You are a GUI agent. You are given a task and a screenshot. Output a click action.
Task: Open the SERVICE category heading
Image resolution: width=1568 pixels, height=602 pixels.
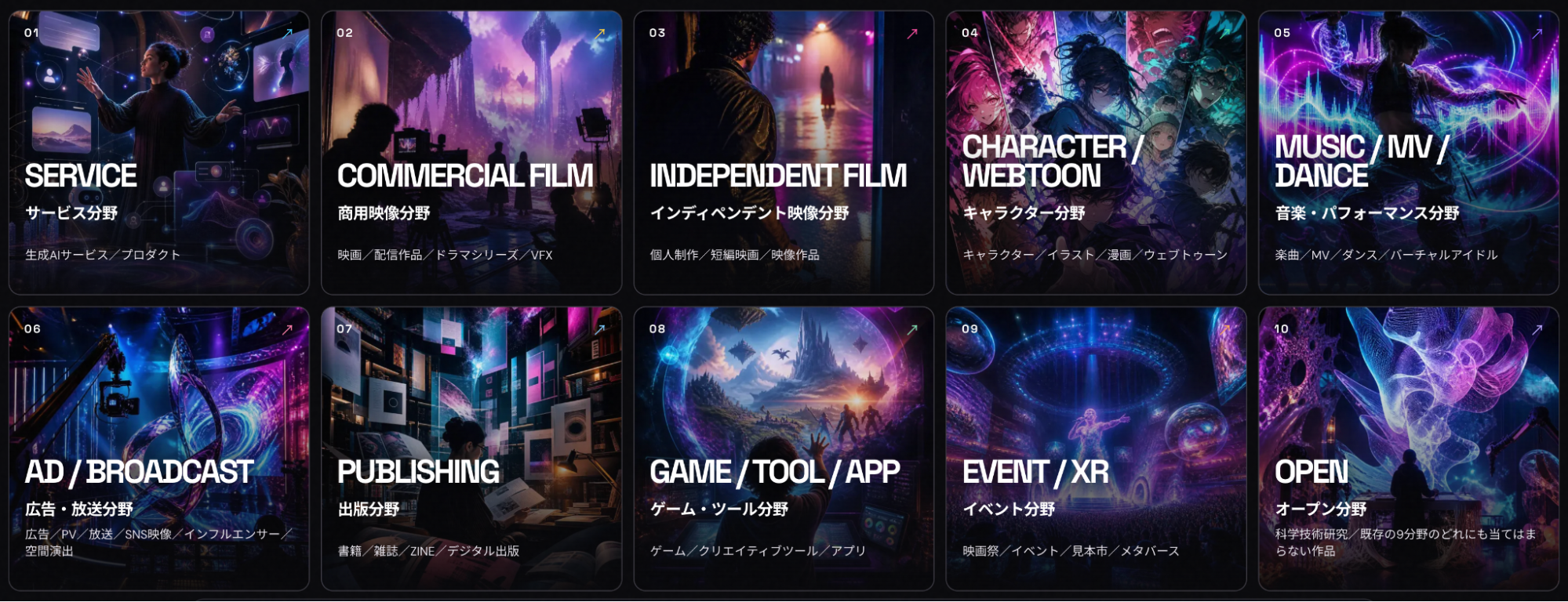(x=81, y=176)
